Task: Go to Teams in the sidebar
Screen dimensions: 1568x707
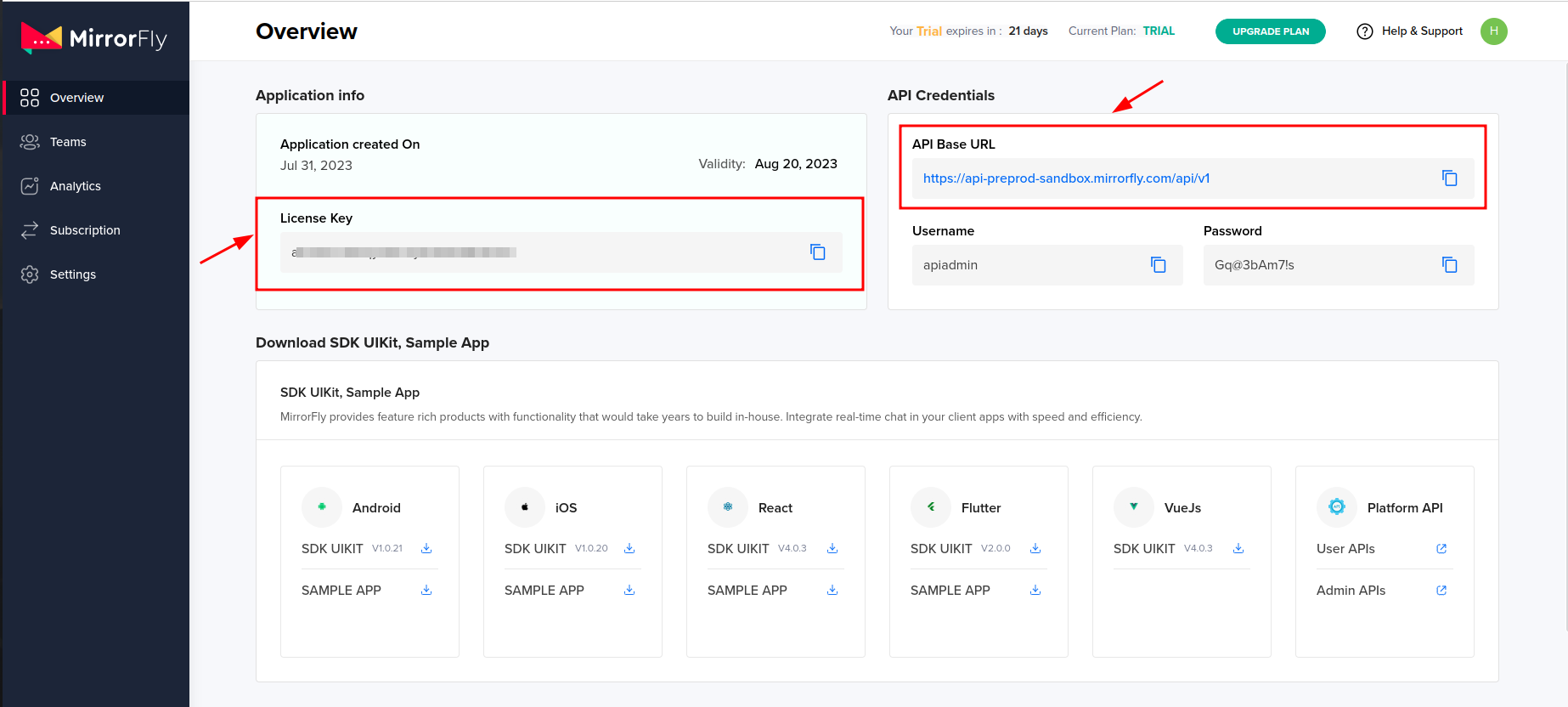Action: point(68,142)
